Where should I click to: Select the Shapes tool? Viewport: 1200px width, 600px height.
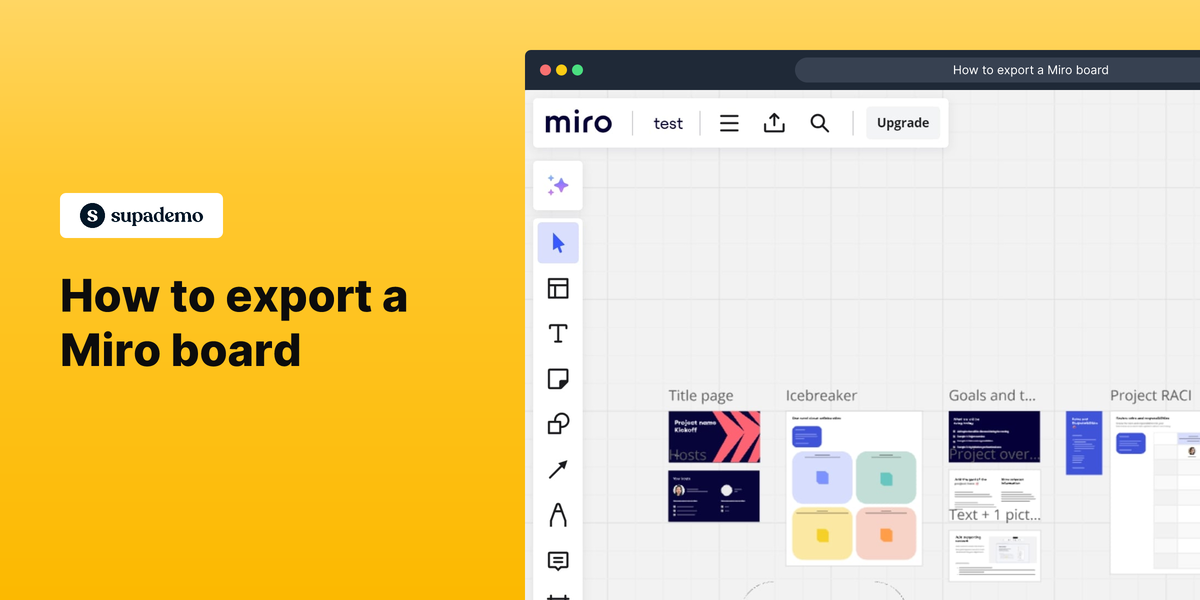(x=558, y=424)
